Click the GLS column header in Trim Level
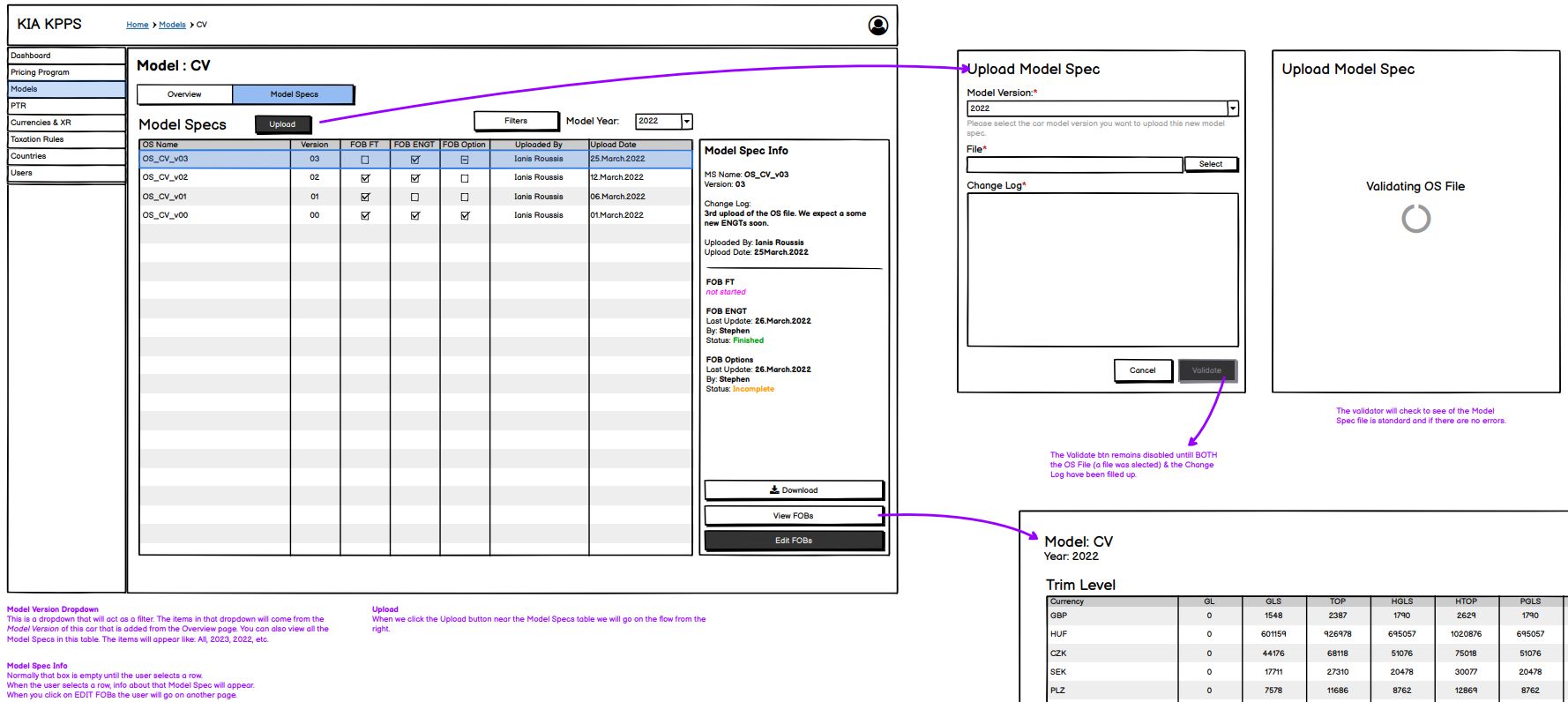Viewport: 1568px width, 702px height. tap(1273, 601)
